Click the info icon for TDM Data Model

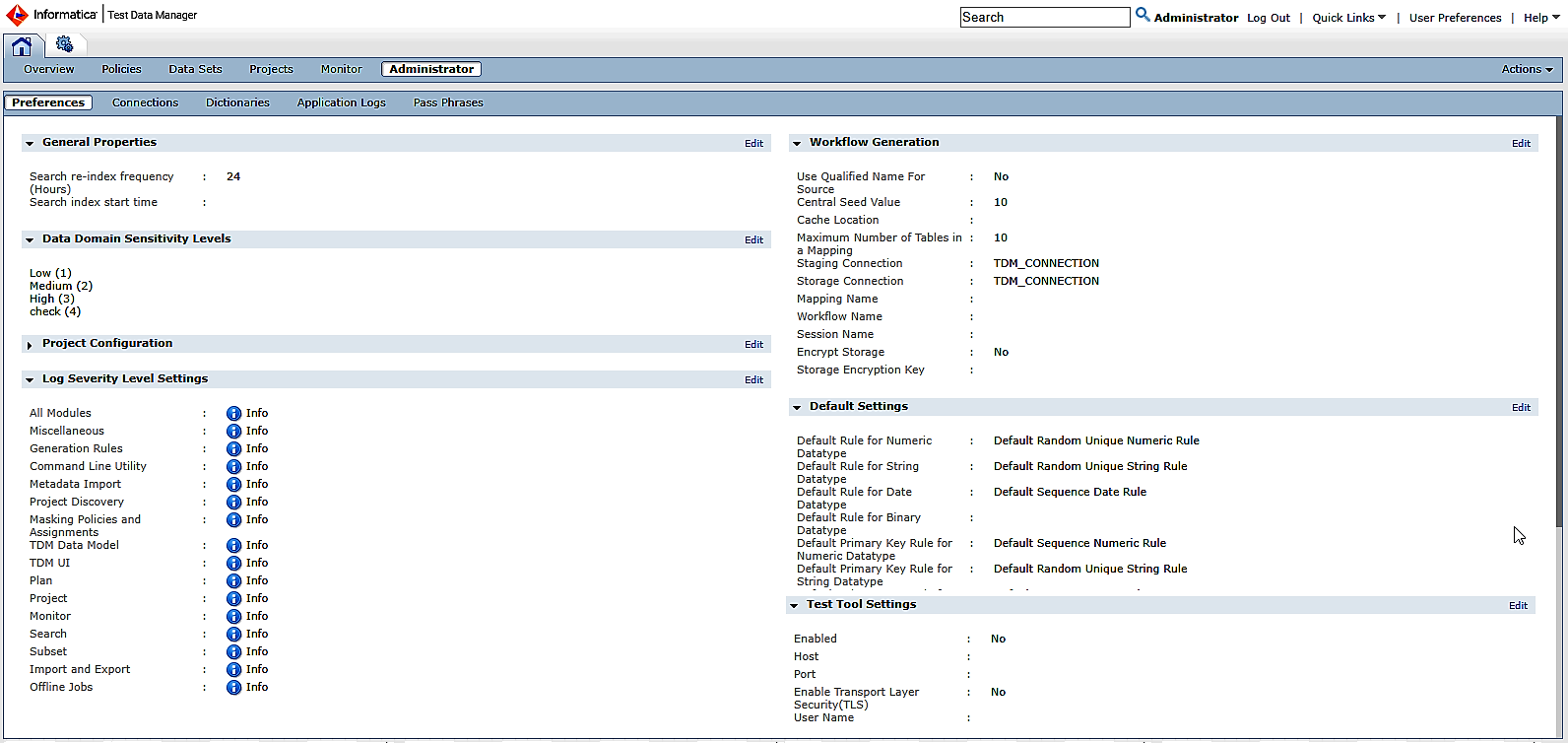(x=233, y=546)
